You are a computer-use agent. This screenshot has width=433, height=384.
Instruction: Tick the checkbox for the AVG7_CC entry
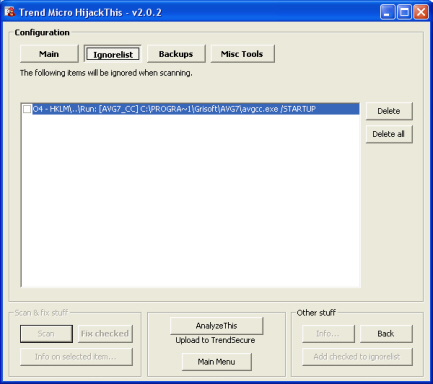(x=27, y=109)
